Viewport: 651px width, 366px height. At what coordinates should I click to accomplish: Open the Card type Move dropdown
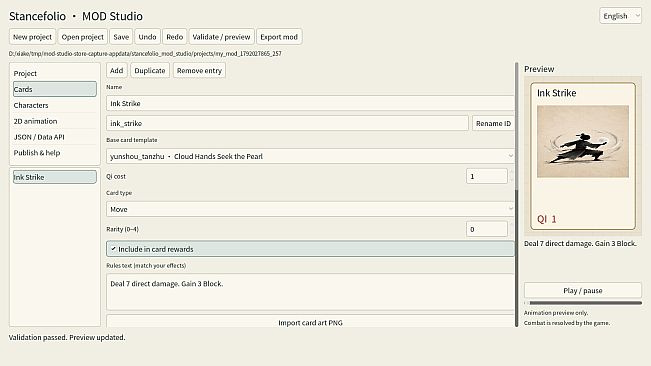point(310,209)
